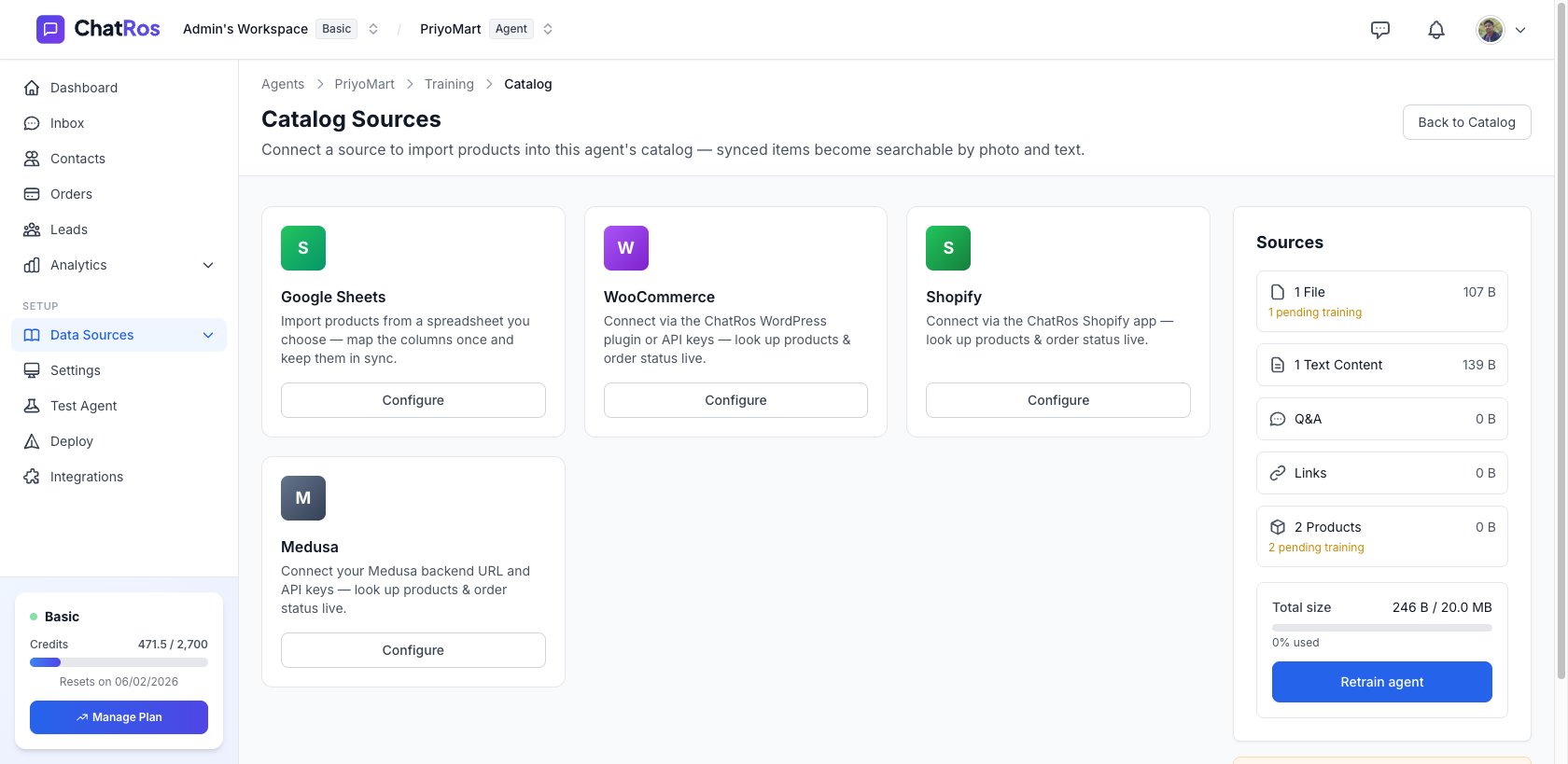Click the Orders card icon
Viewport: 1568px width, 764px height.
pos(32,194)
